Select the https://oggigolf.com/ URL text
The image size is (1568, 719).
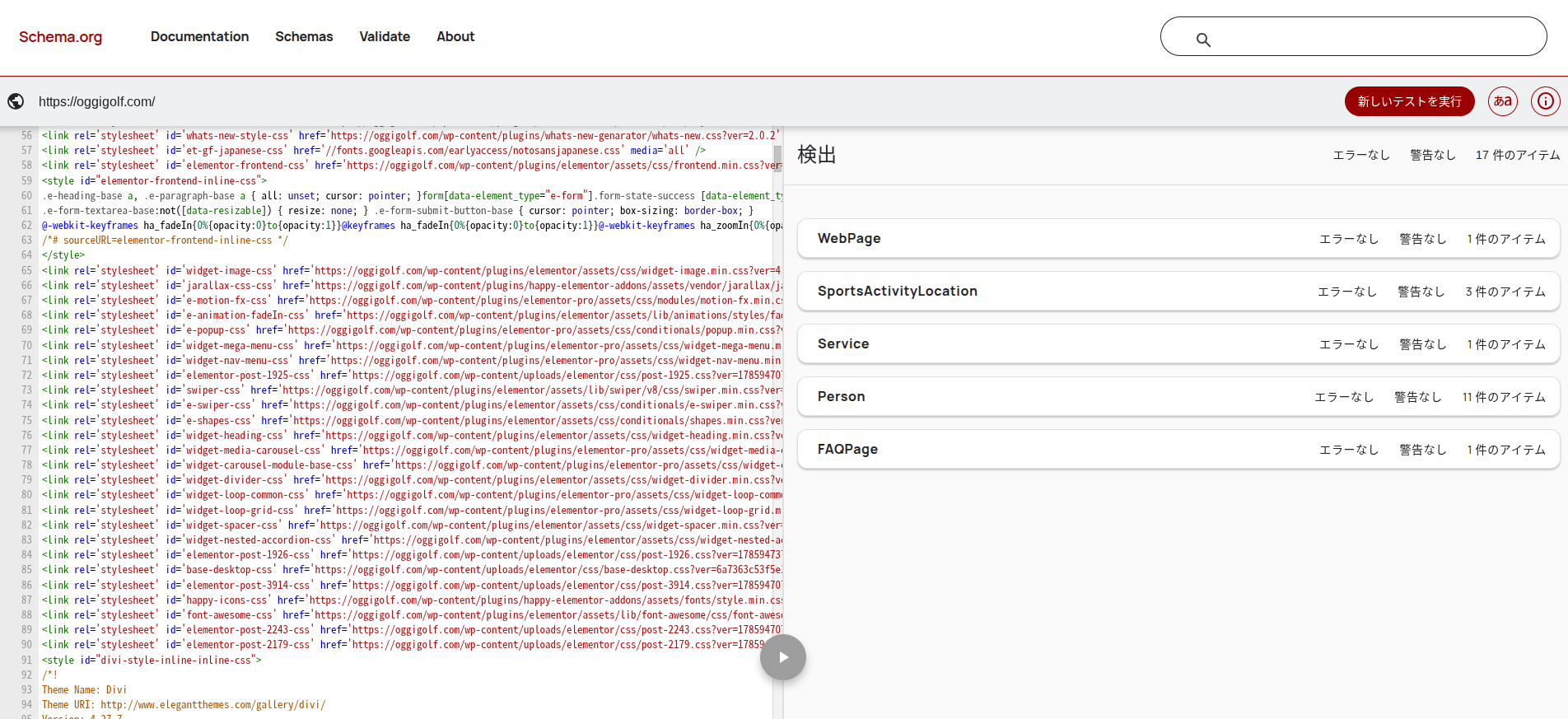point(97,101)
